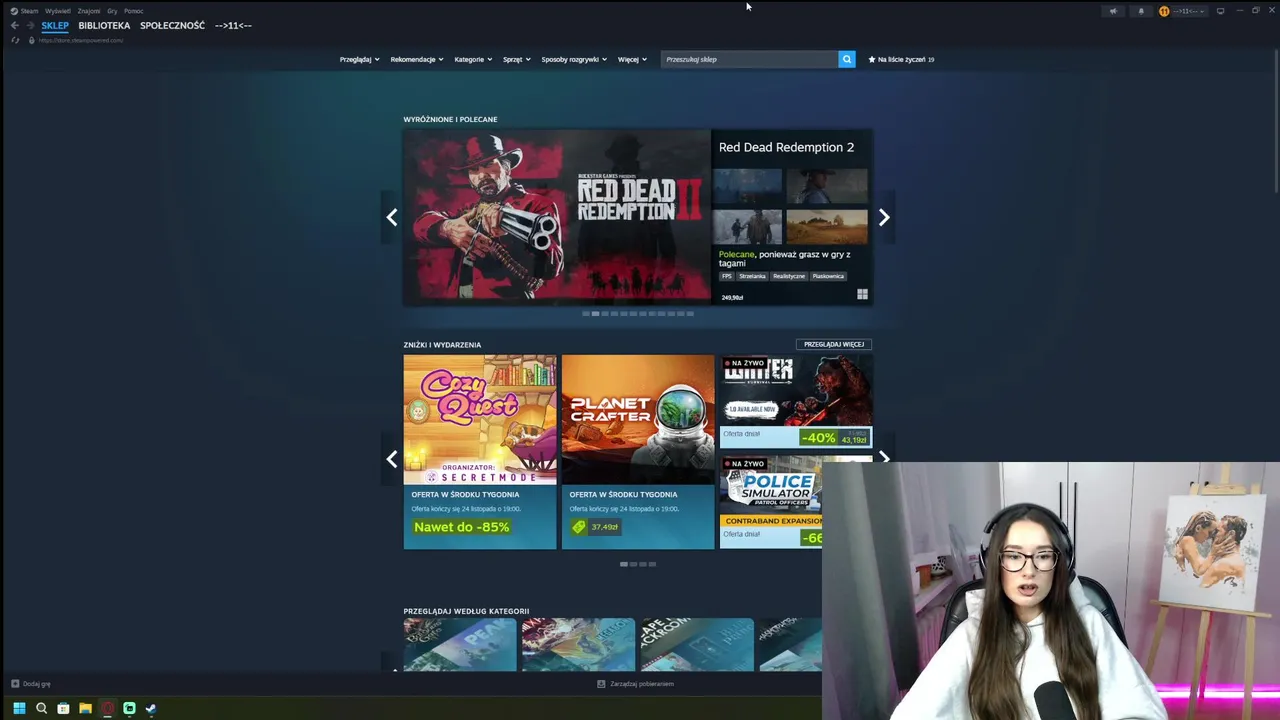Viewport: 1280px width, 720px height.
Task: Click the plus icon for Dodaj grę
Action: [15, 684]
